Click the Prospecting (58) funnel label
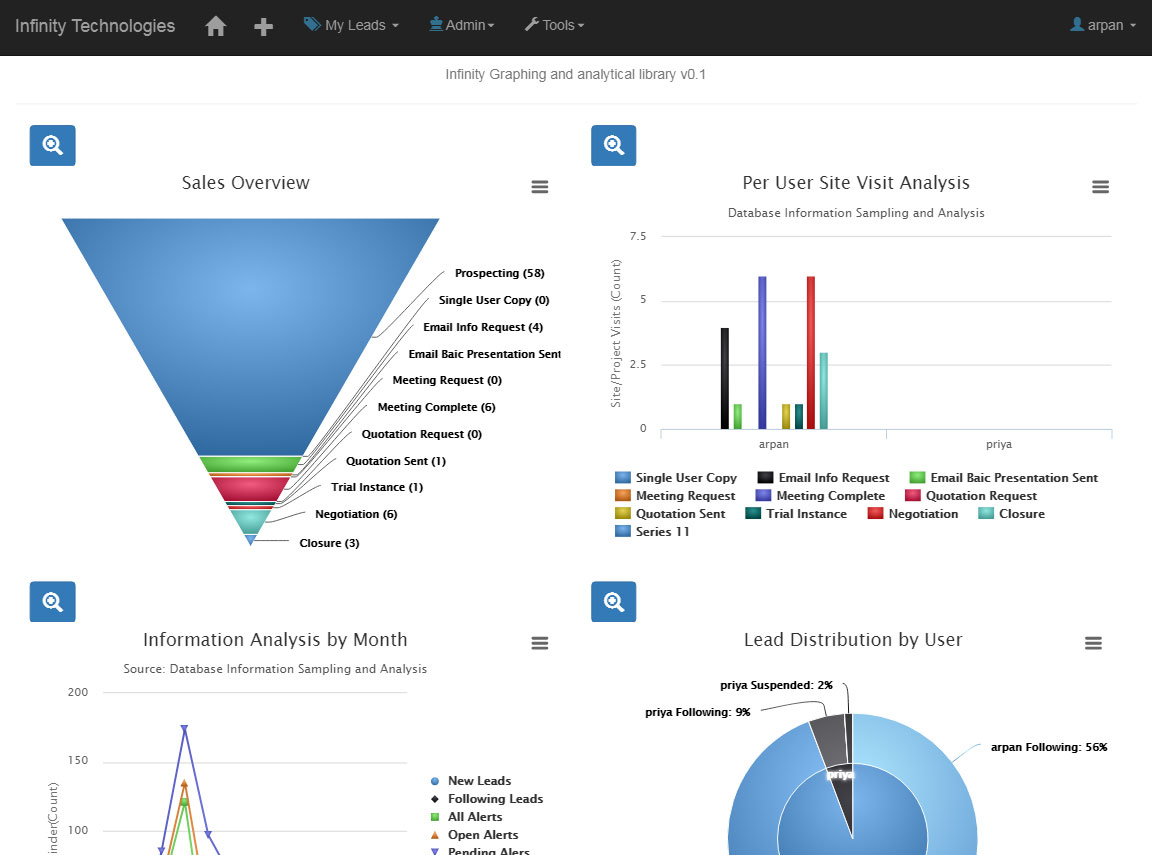The image size is (1152, 855). pyautogui.click(x=500, y=273)
